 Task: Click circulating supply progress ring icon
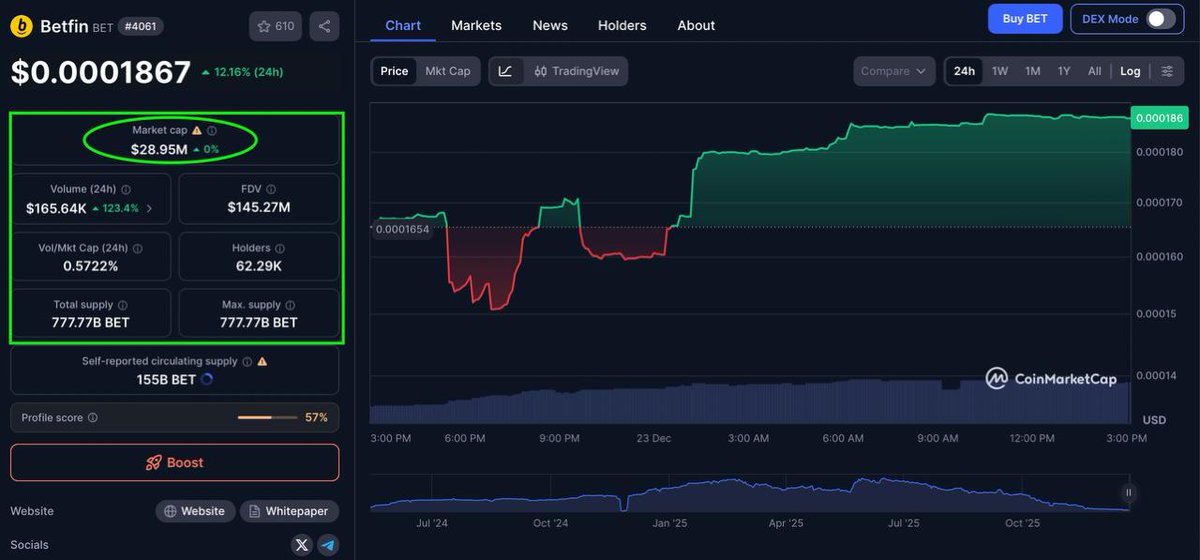click(207, 380)
